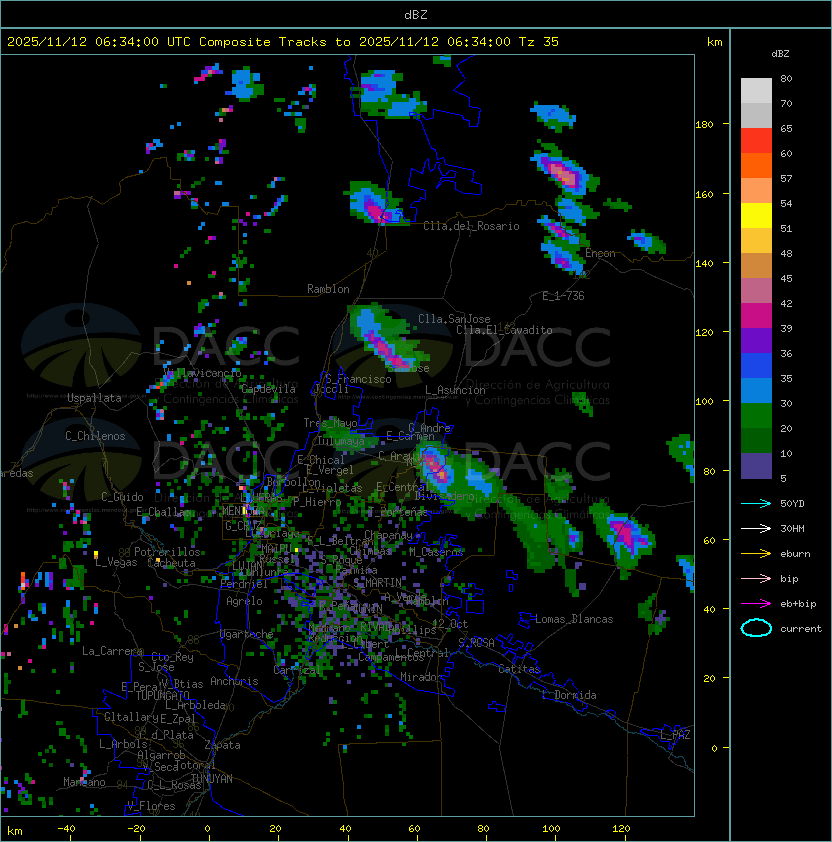Click the 'Zapata' map label

tap(222, 745)
